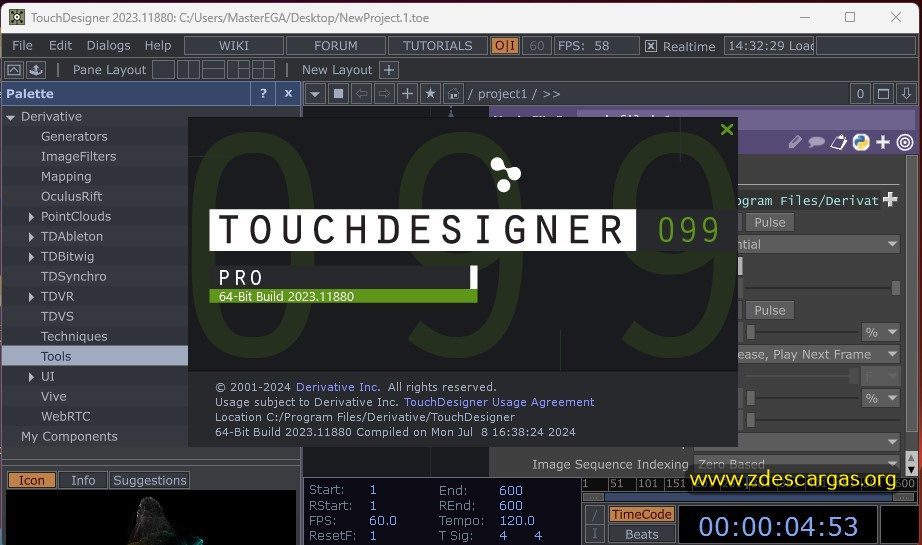Click the target circle icon
Screen dimensions: 922x545
tap(905, 142)
